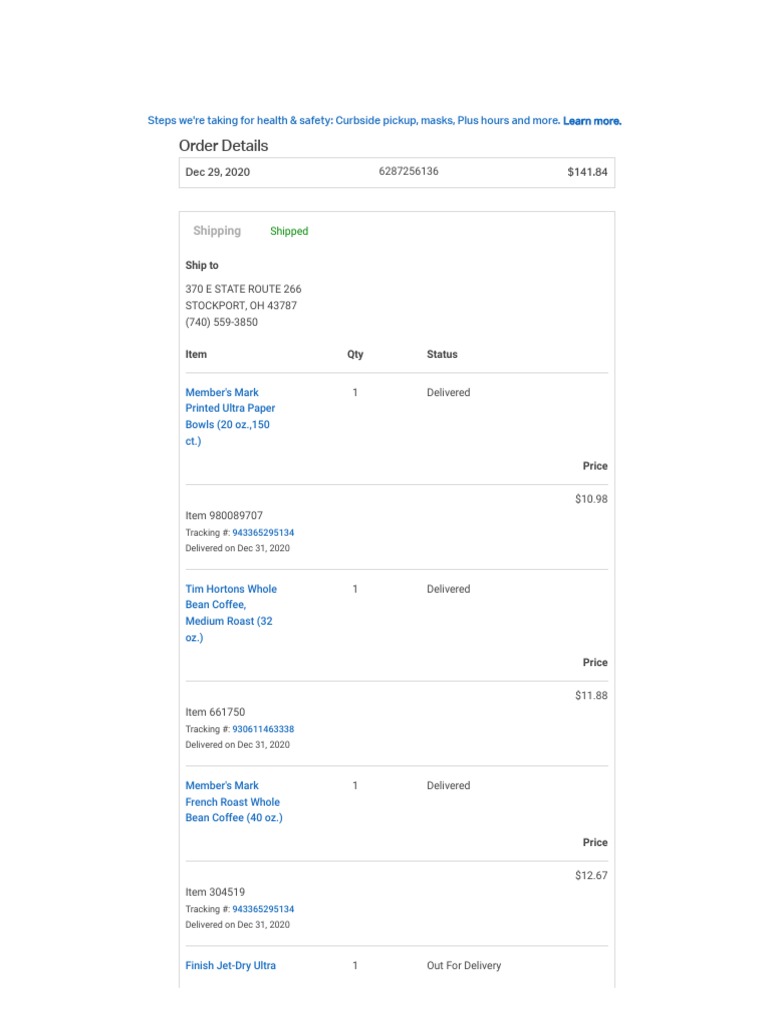Click the green Shipped status
Image resolution: width=768 pixels, height=1024 pixels.
[289, 231]
